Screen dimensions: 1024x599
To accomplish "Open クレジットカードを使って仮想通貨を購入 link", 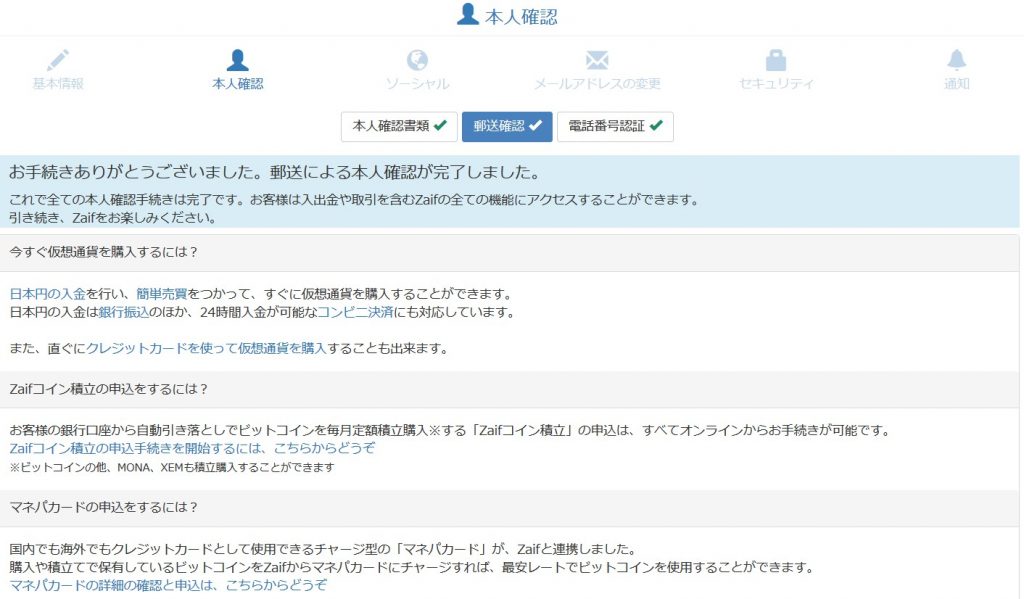I will [206, 348].
